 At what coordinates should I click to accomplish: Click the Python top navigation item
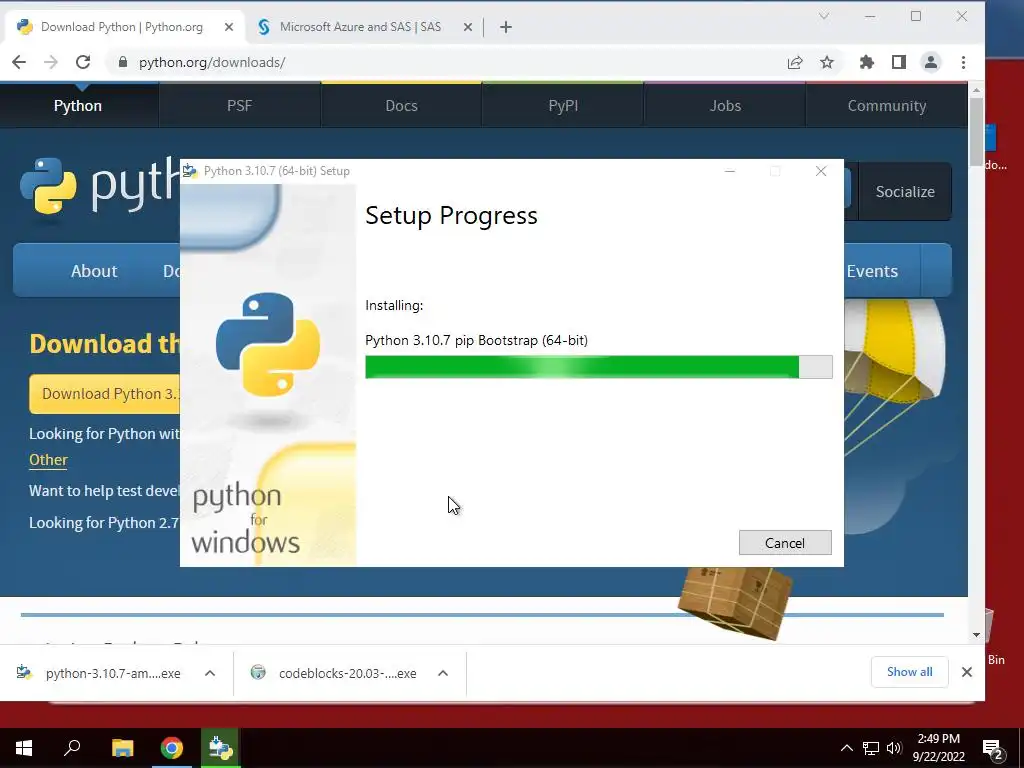[78, 106]
